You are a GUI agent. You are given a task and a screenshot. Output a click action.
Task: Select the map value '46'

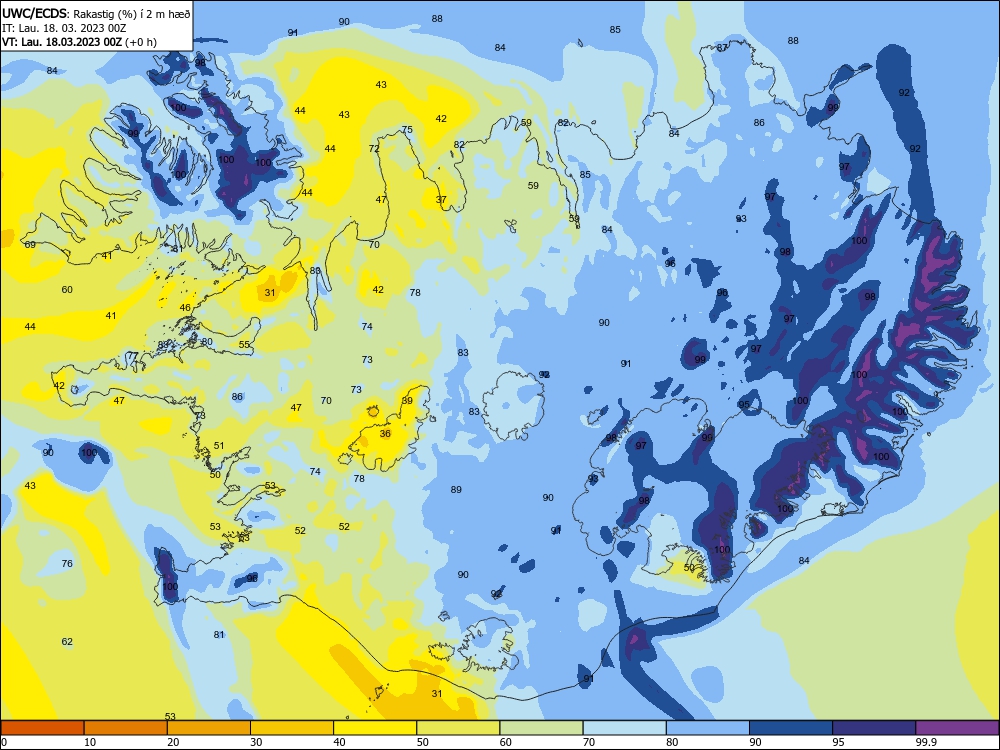tap(185, 307)
